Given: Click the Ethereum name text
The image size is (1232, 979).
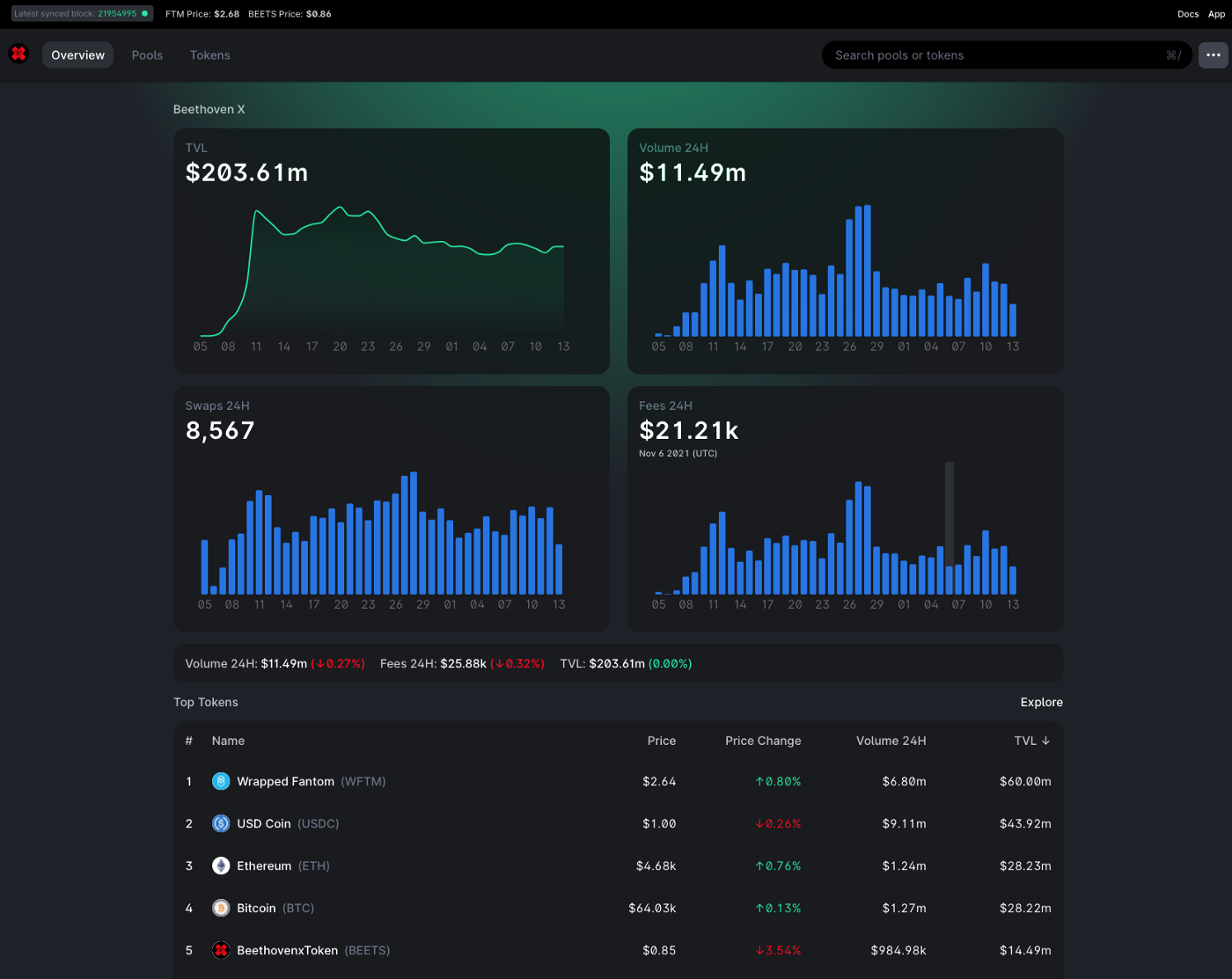Looking at the screenshot, I should [x=264, y=866].
